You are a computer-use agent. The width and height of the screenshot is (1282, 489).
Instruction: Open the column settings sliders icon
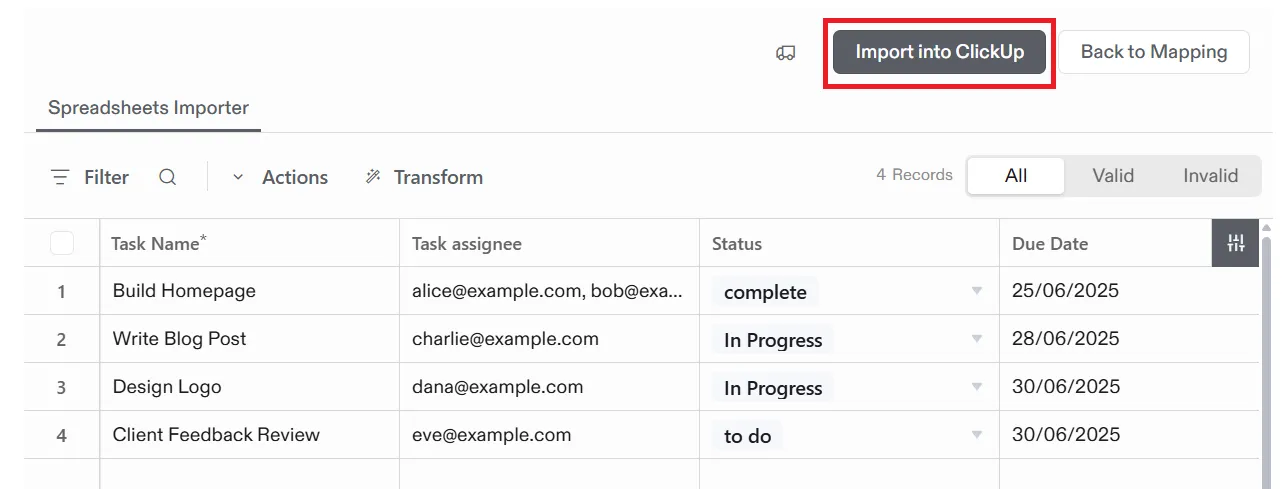tap(1236, 243)
